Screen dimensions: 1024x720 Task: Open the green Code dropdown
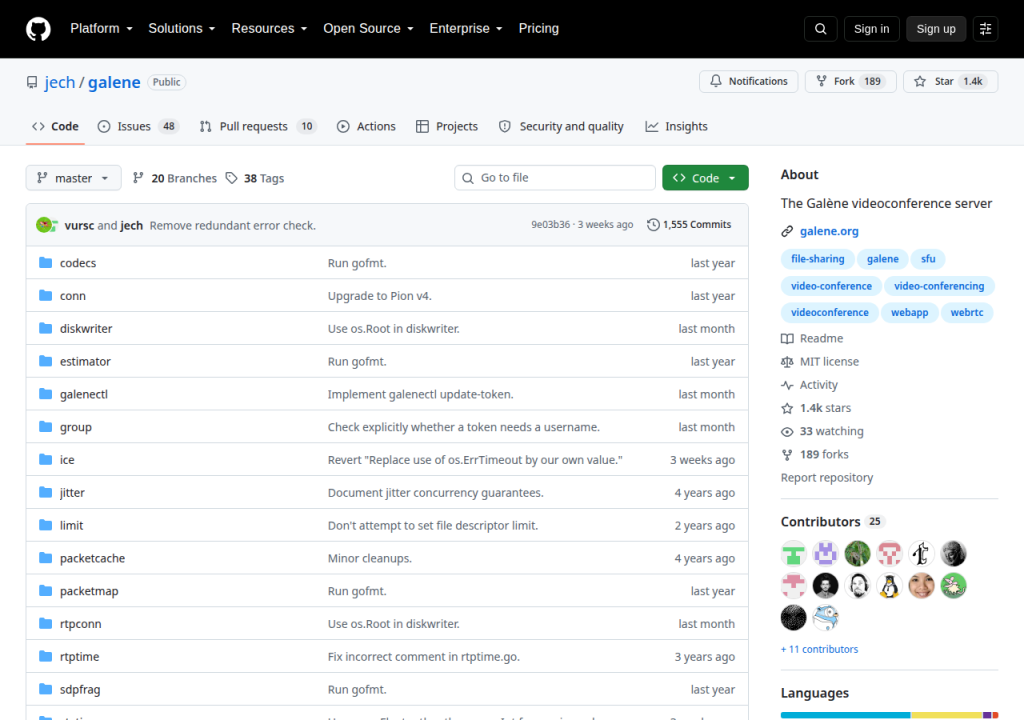[705, 178]
